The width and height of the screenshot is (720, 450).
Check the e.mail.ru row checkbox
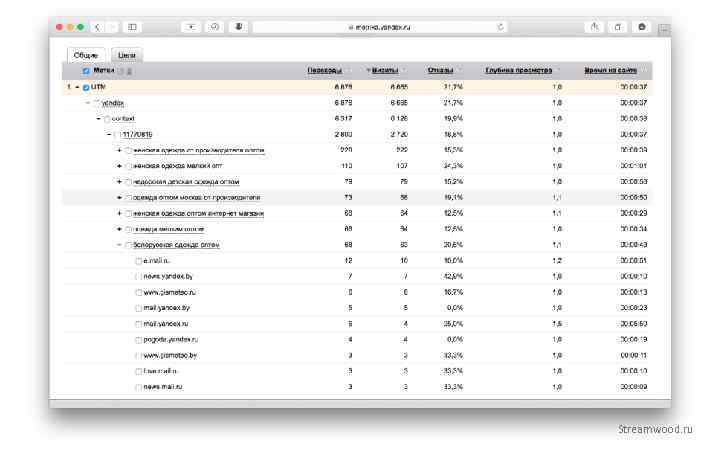tap(139, 260)
